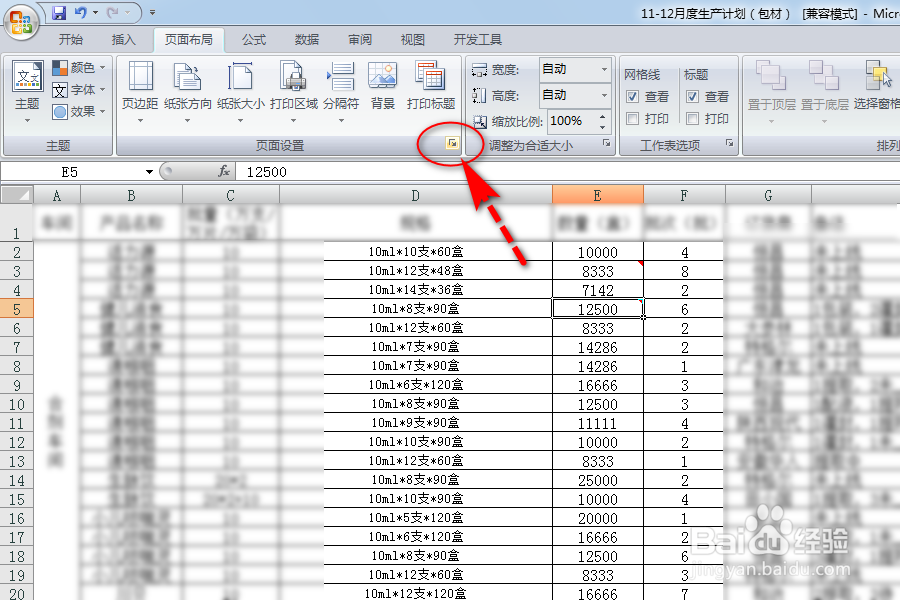Click the Name Box showing E5
900x600 pixels.
(x=71, y=172)
